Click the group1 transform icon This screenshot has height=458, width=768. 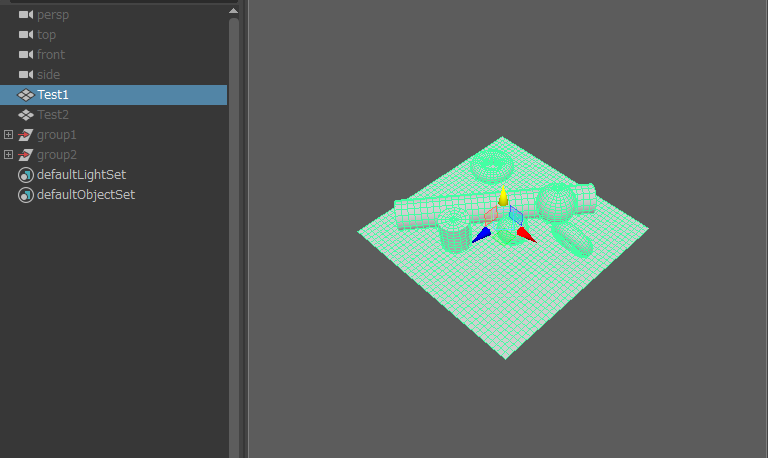click(25, 135)
